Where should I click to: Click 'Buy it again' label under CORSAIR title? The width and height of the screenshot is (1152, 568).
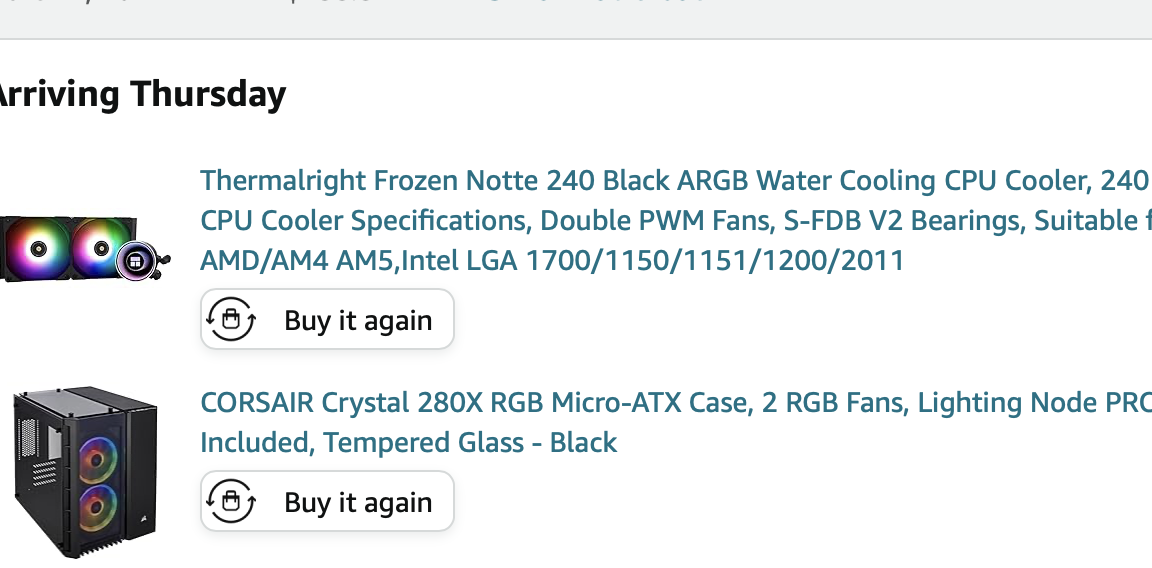coord(358,502)
